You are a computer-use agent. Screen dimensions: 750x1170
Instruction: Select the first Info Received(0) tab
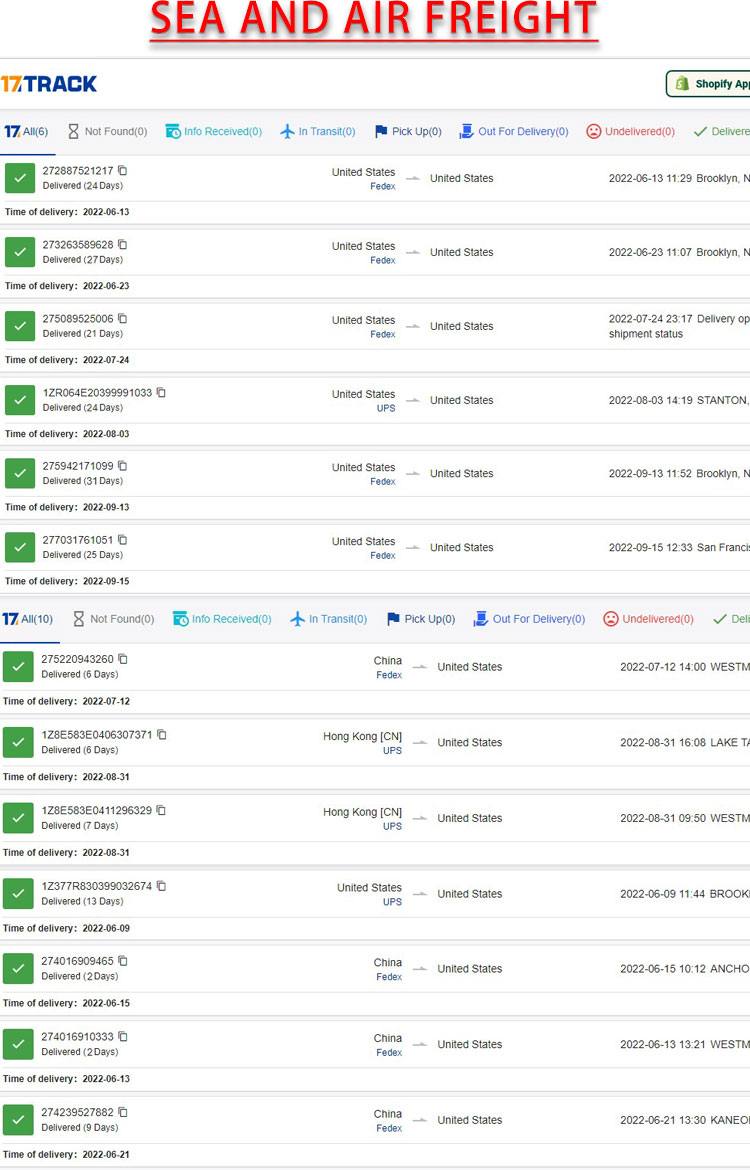point(213,131)
